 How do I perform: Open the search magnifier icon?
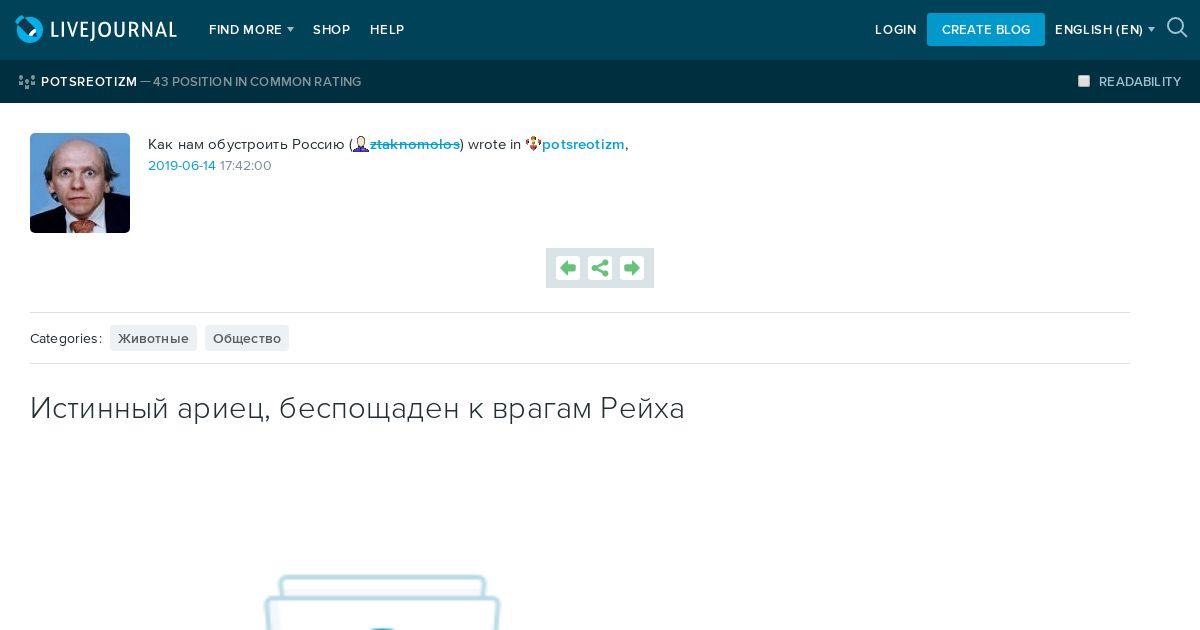1177,28
